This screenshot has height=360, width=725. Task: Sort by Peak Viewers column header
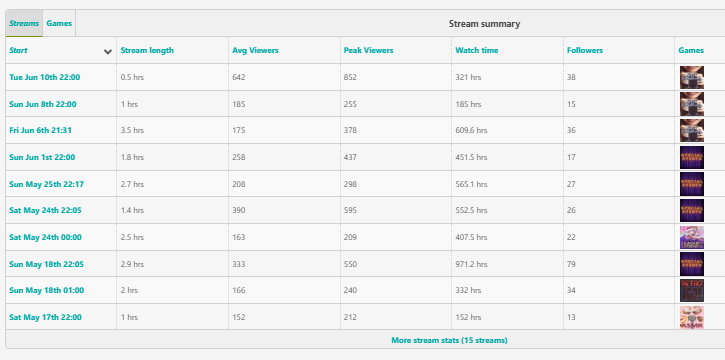pos(369,50)
